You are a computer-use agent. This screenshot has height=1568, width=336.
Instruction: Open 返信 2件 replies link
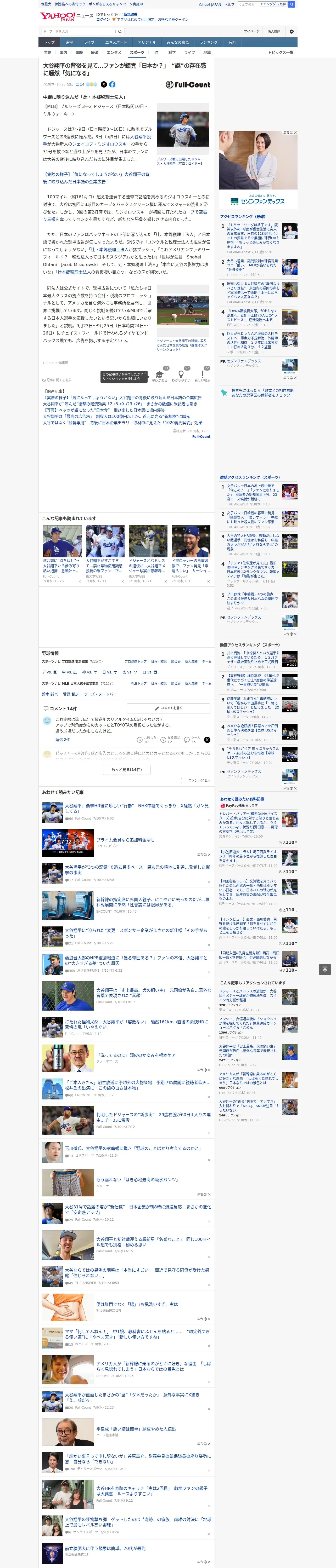[62, 740]
